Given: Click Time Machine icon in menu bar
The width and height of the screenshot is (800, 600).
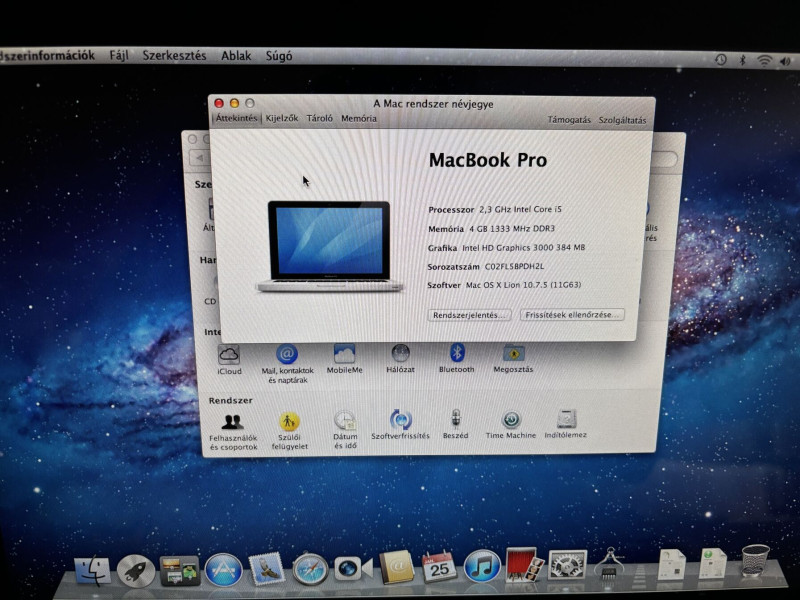Looking at the screenshot, I should pyautogui.click(x=720, y=60).
